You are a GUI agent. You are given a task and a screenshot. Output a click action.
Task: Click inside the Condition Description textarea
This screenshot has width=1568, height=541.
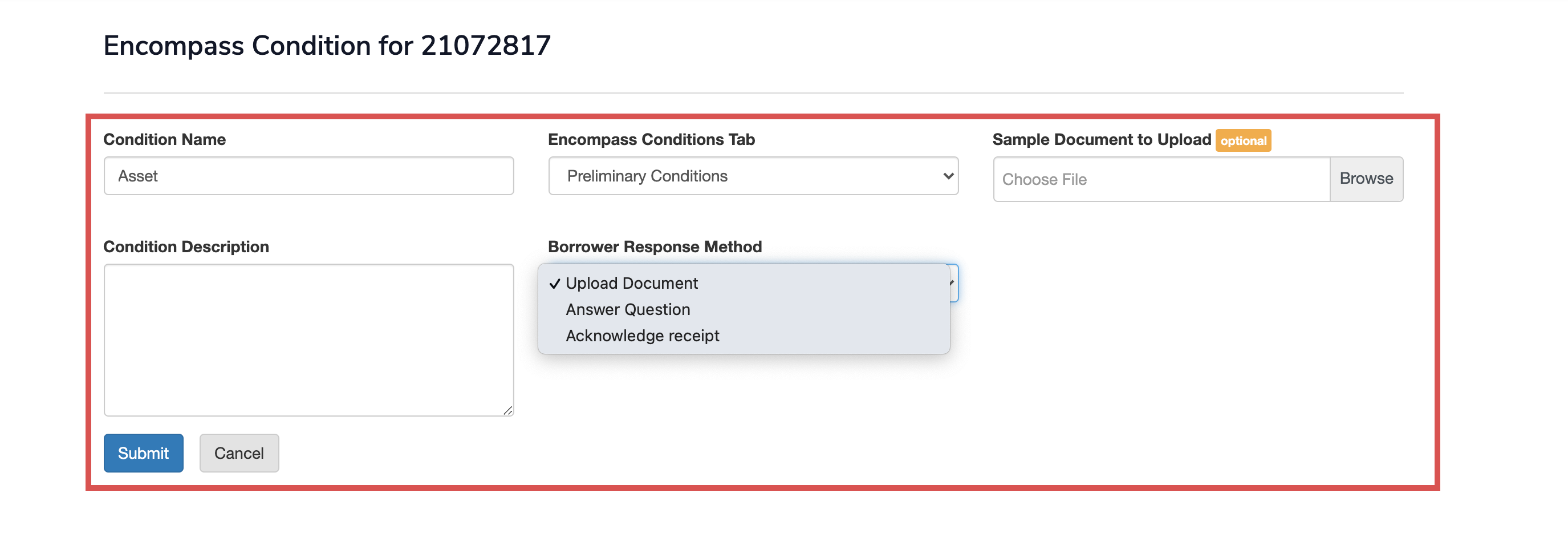308,340
